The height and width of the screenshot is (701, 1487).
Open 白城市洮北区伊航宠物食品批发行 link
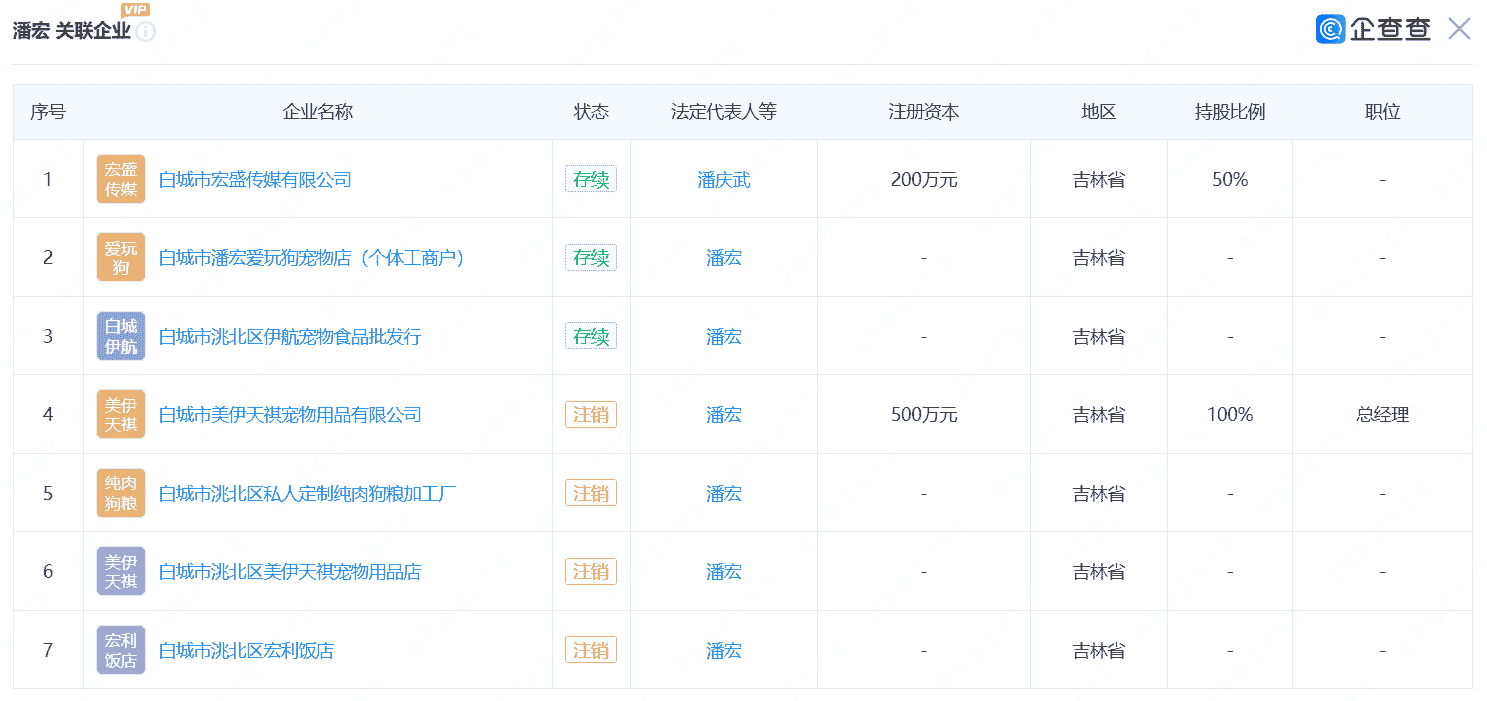[290, 337]
